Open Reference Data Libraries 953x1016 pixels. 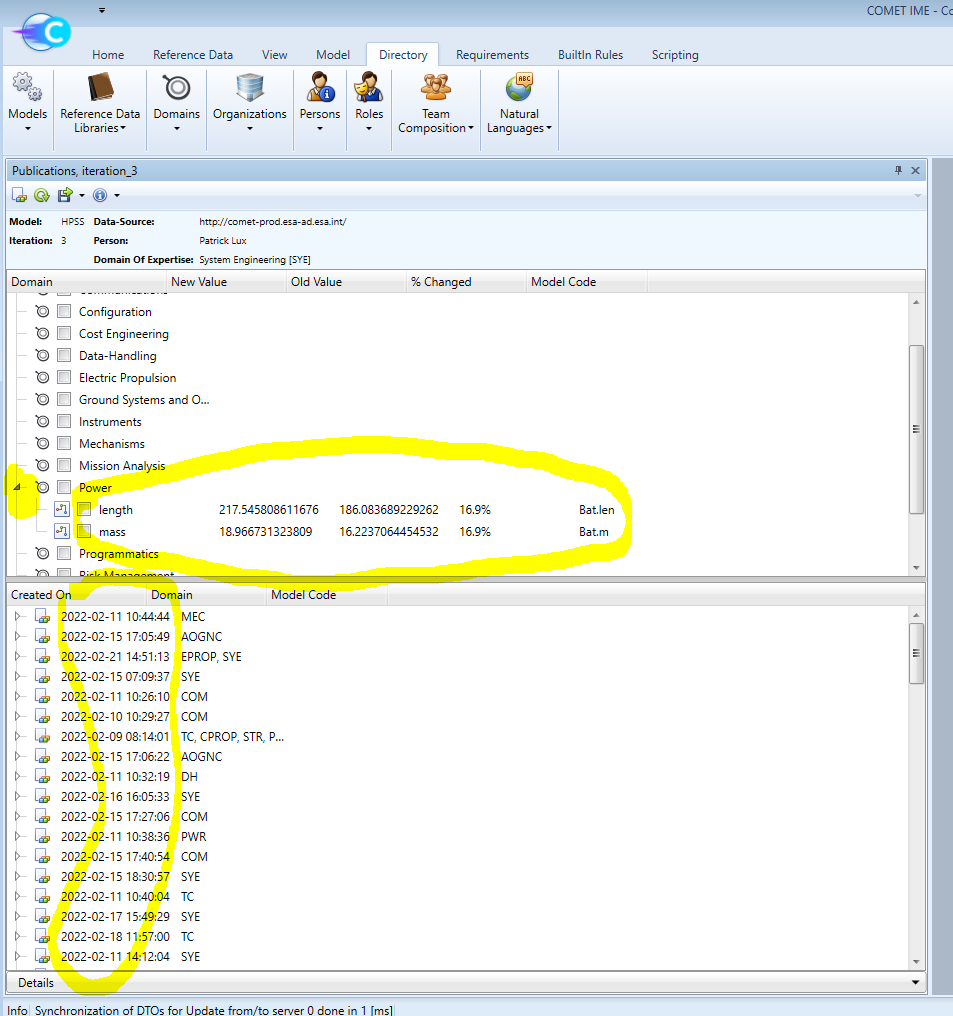99,105
